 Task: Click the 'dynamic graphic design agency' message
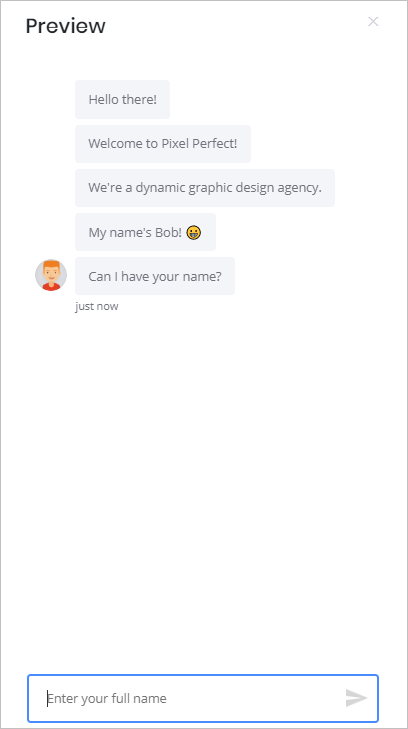205,188
